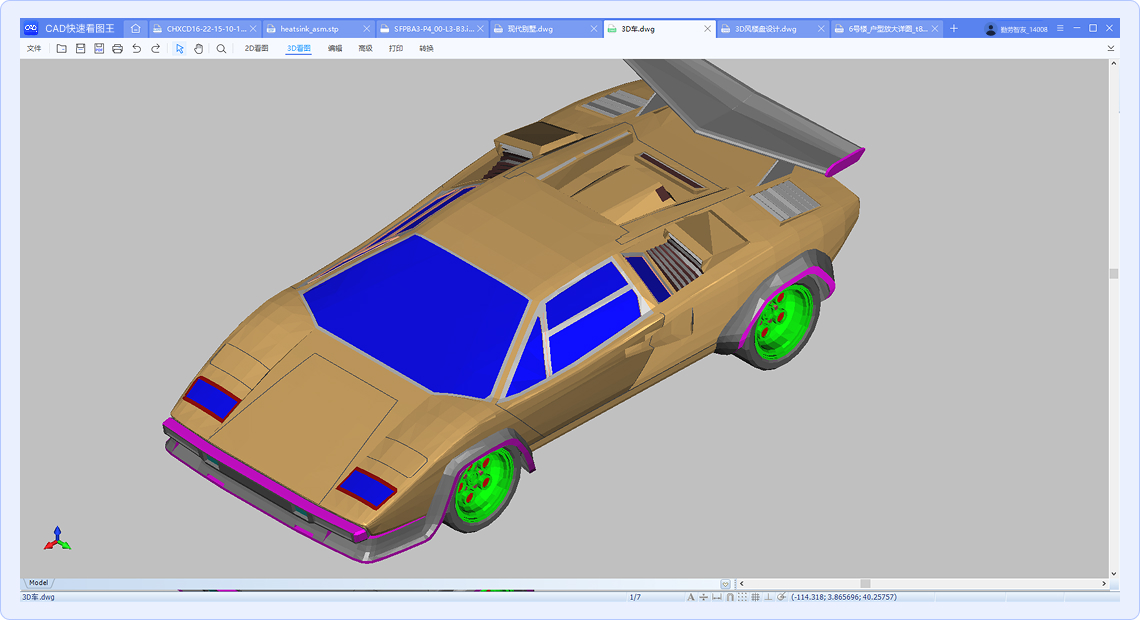Click the green front wheel of the car

click(483, 486)
